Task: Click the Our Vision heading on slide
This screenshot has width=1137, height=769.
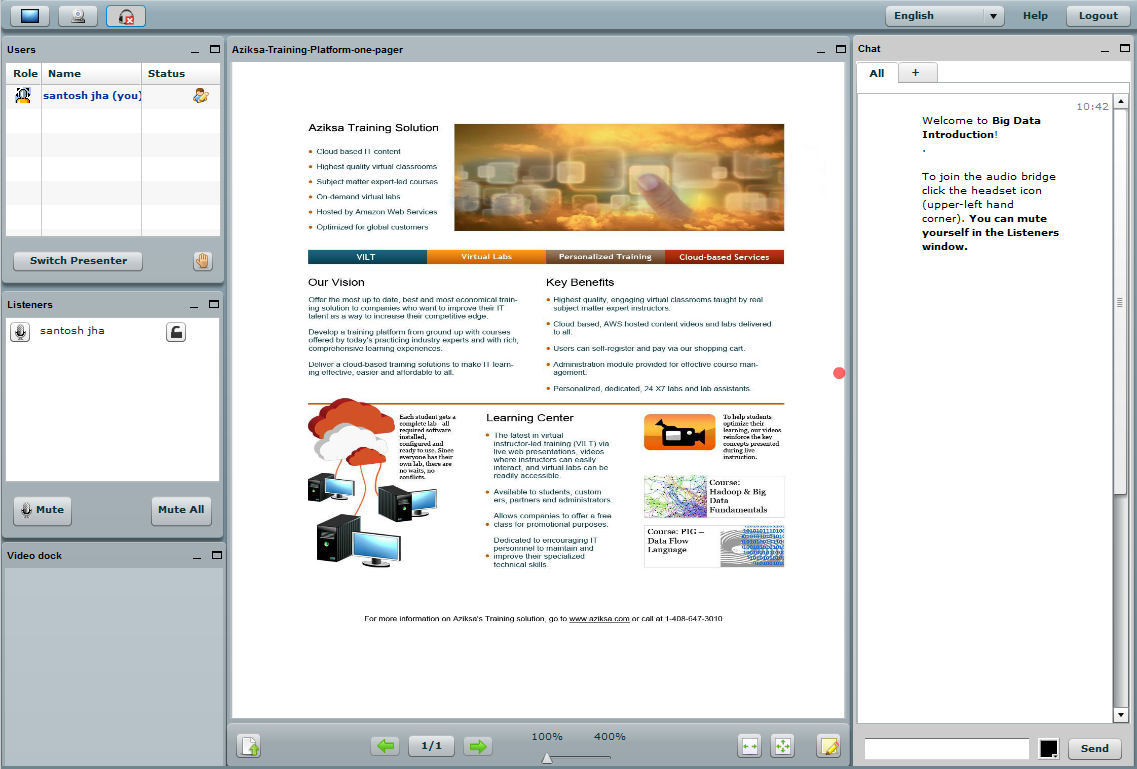Action: pyautogui.click(x=336, y=282)
